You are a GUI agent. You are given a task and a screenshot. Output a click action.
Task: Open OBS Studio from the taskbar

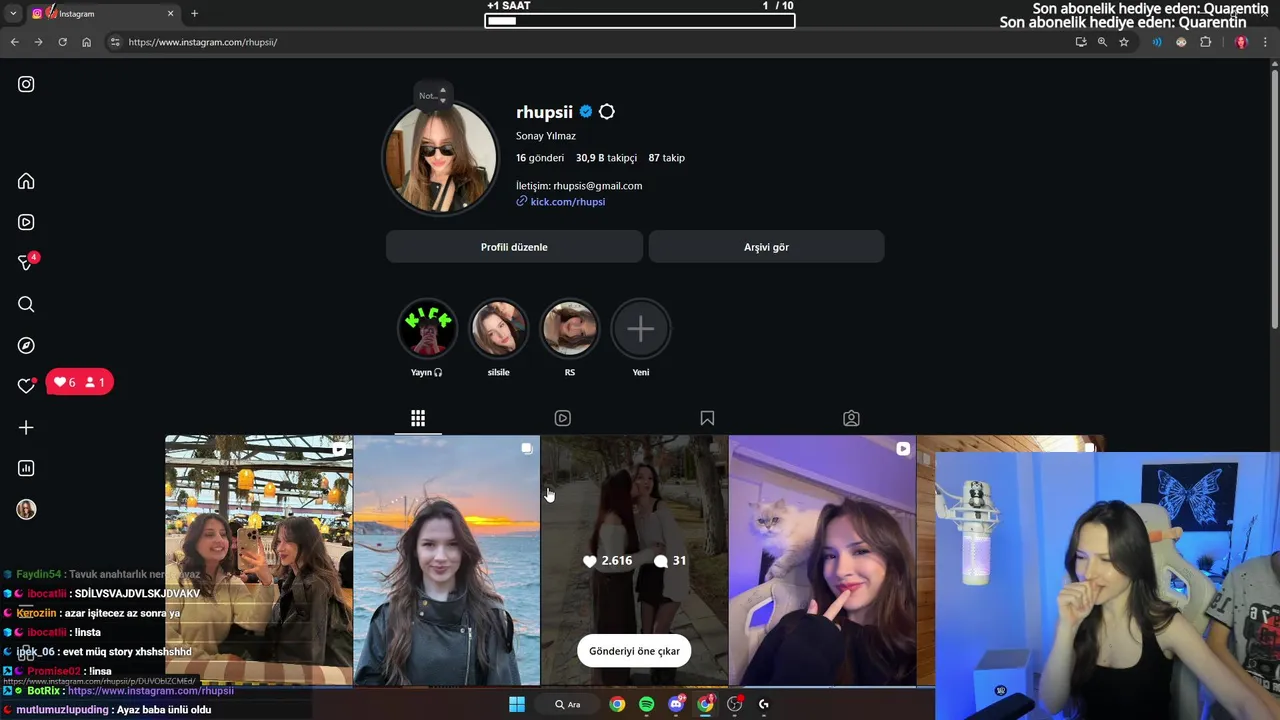point(735,704)
